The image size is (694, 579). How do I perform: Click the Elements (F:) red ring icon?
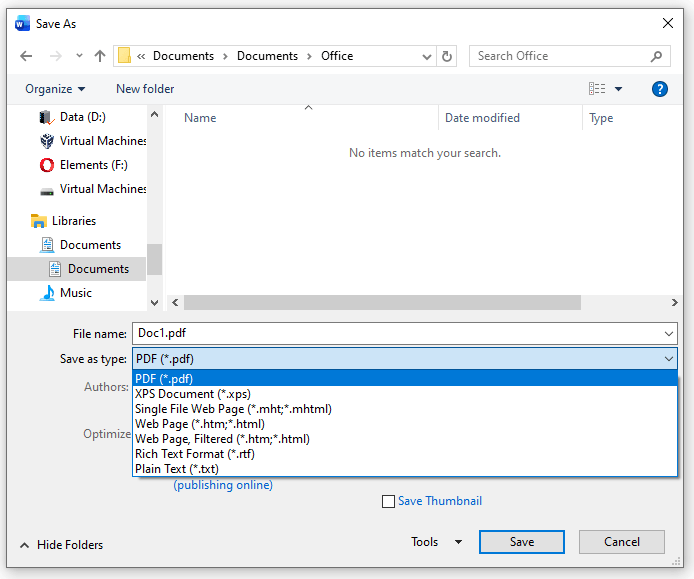click(x=47, y=165)
